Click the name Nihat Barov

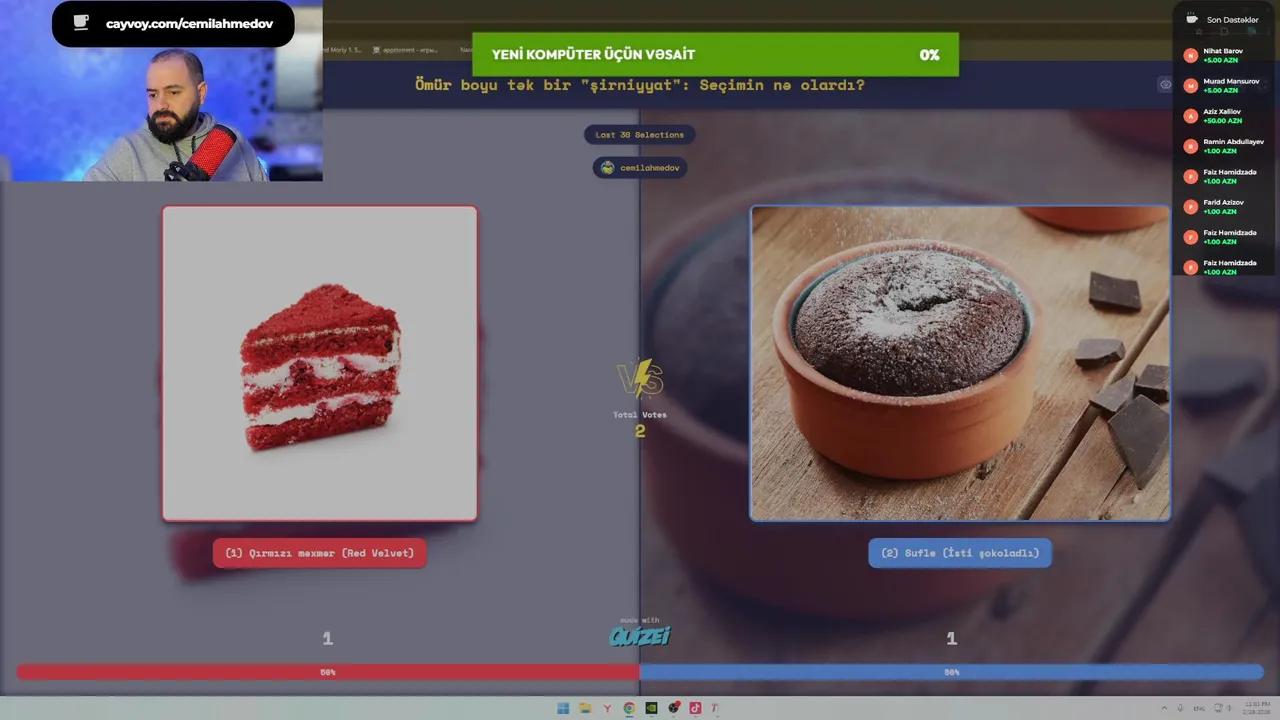[x=1223, y=51]
